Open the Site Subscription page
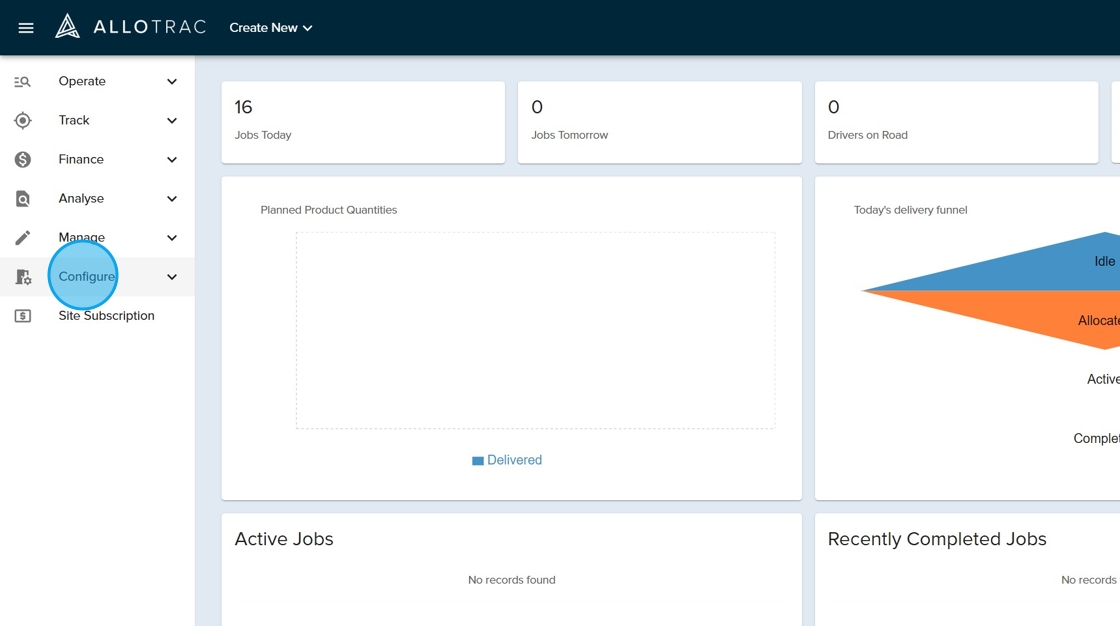The width and height of the screenshot is (1120, 626). (106, 316)
